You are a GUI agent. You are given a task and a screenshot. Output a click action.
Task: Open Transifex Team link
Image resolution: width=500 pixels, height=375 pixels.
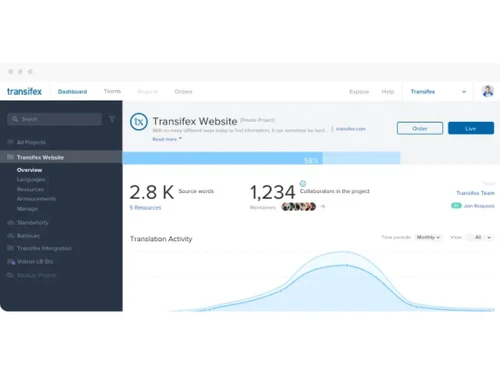[475, 193]
